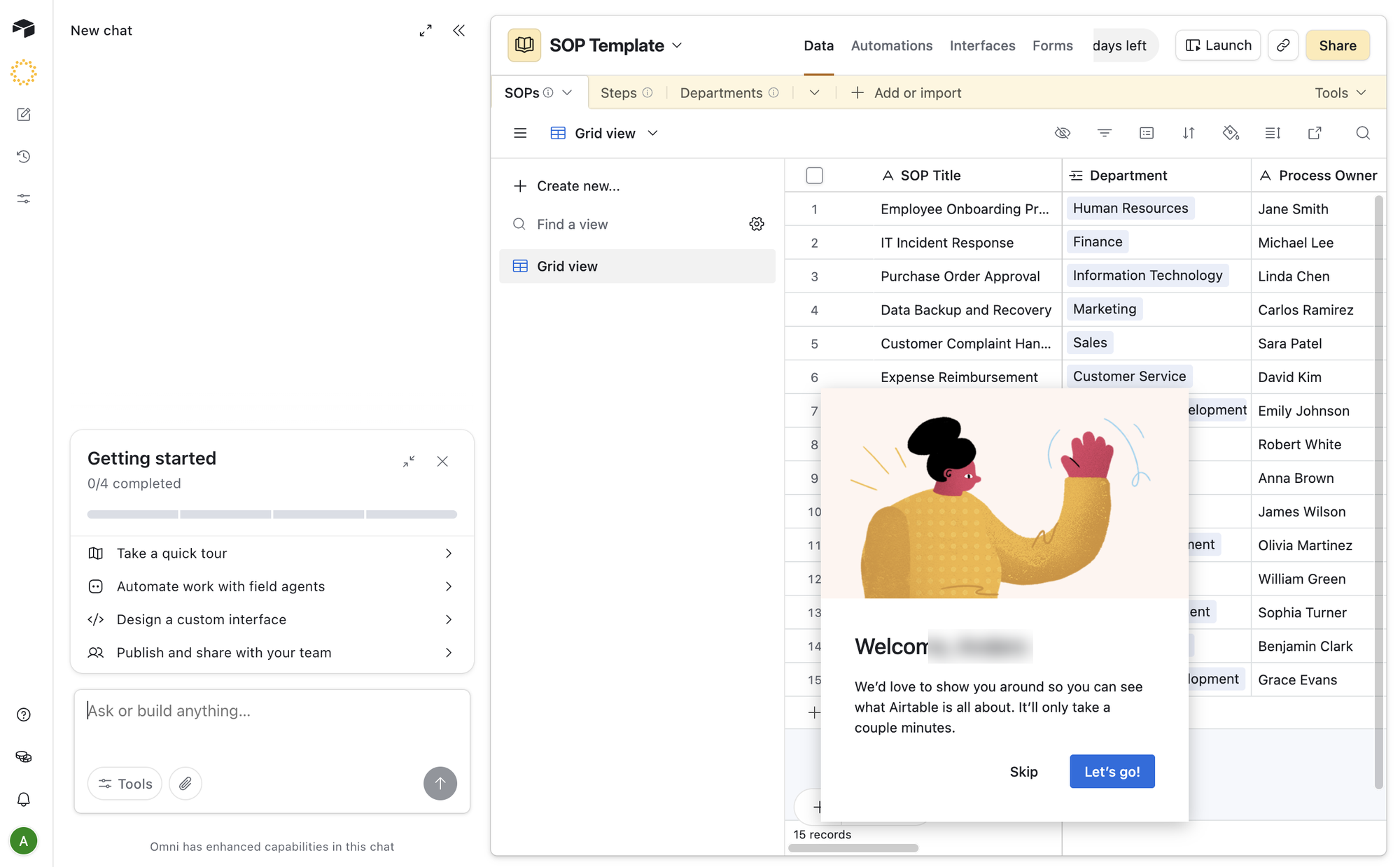Screen dimensions: 1400x867
Task: Open the row height icon
Action: 1273,133
